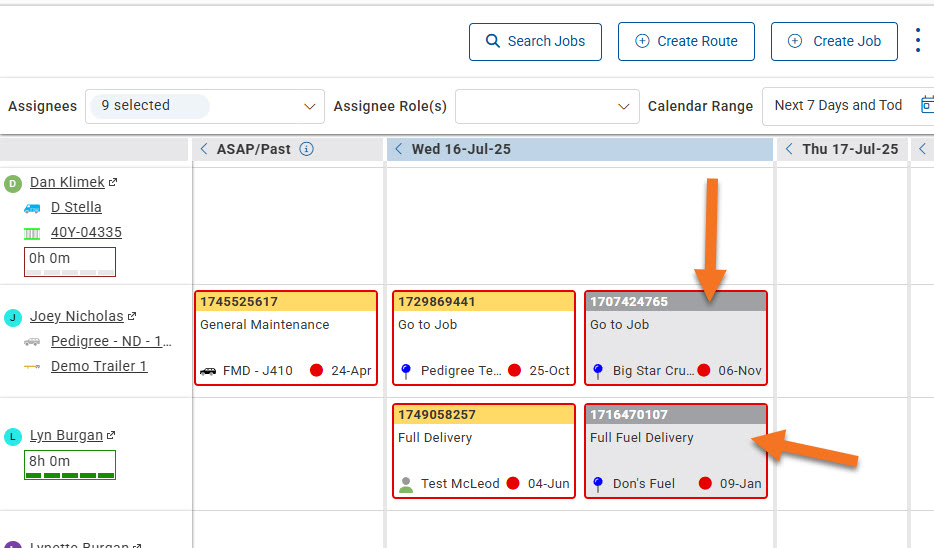Collapse the Thu 17-Jul-25 column chevron

click(x=789, y=149)
